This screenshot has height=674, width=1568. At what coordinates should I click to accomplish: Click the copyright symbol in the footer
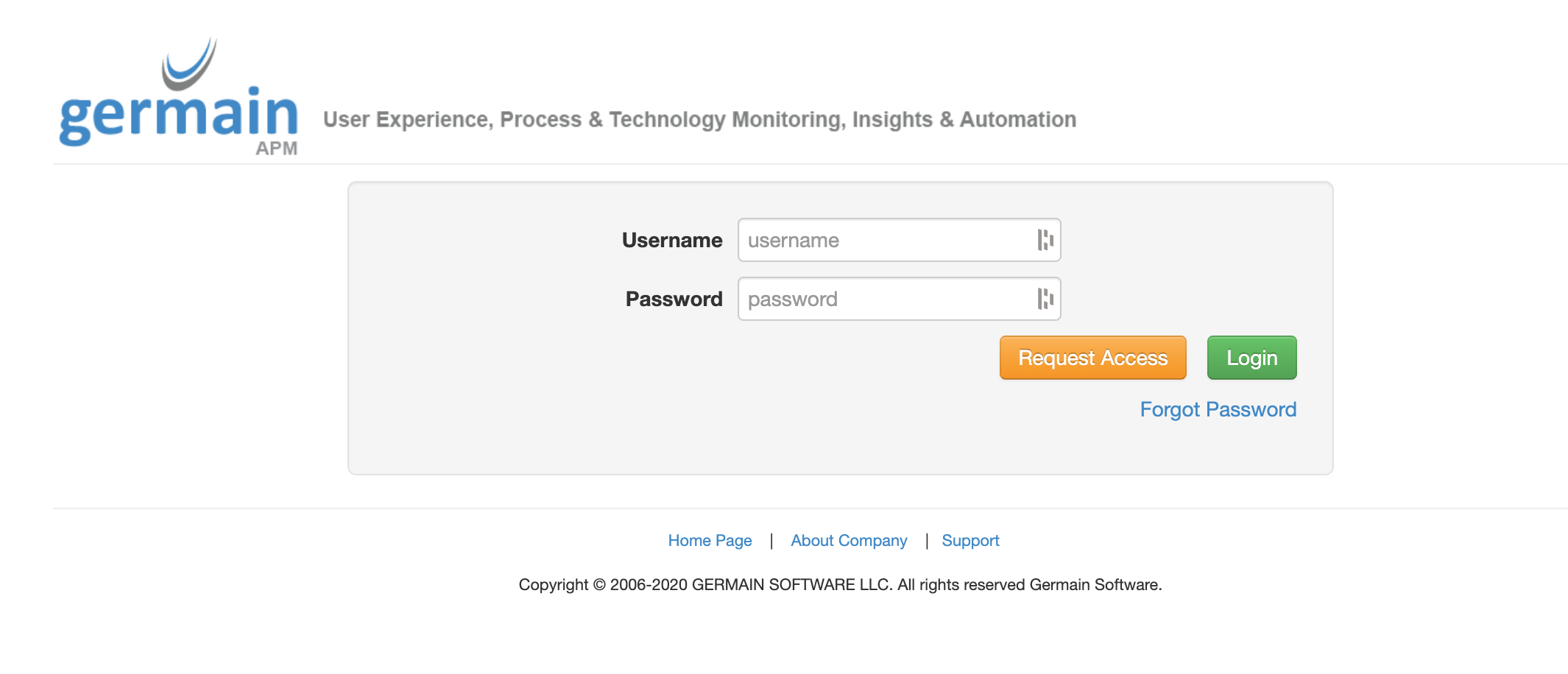[598, 585]
